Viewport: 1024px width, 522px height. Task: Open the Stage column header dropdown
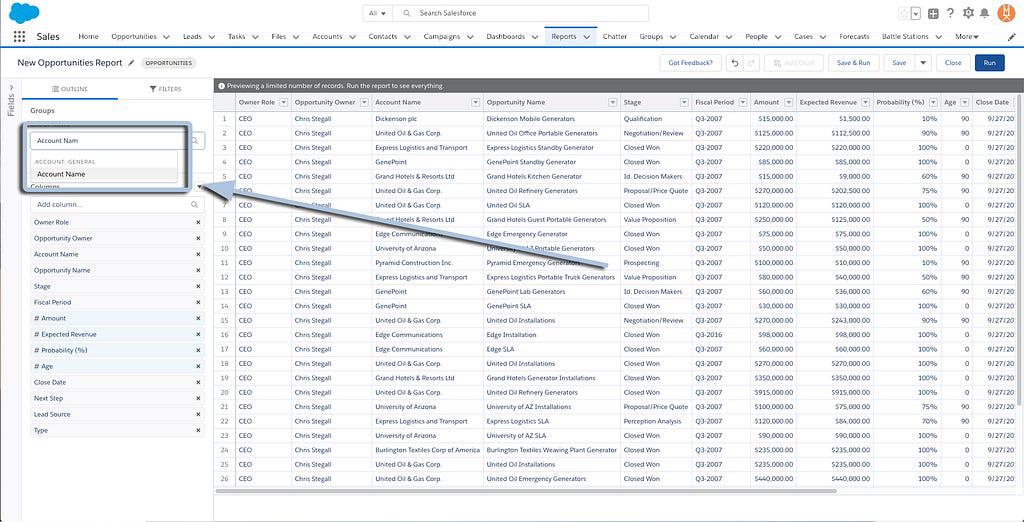click(x=684, y=102)
